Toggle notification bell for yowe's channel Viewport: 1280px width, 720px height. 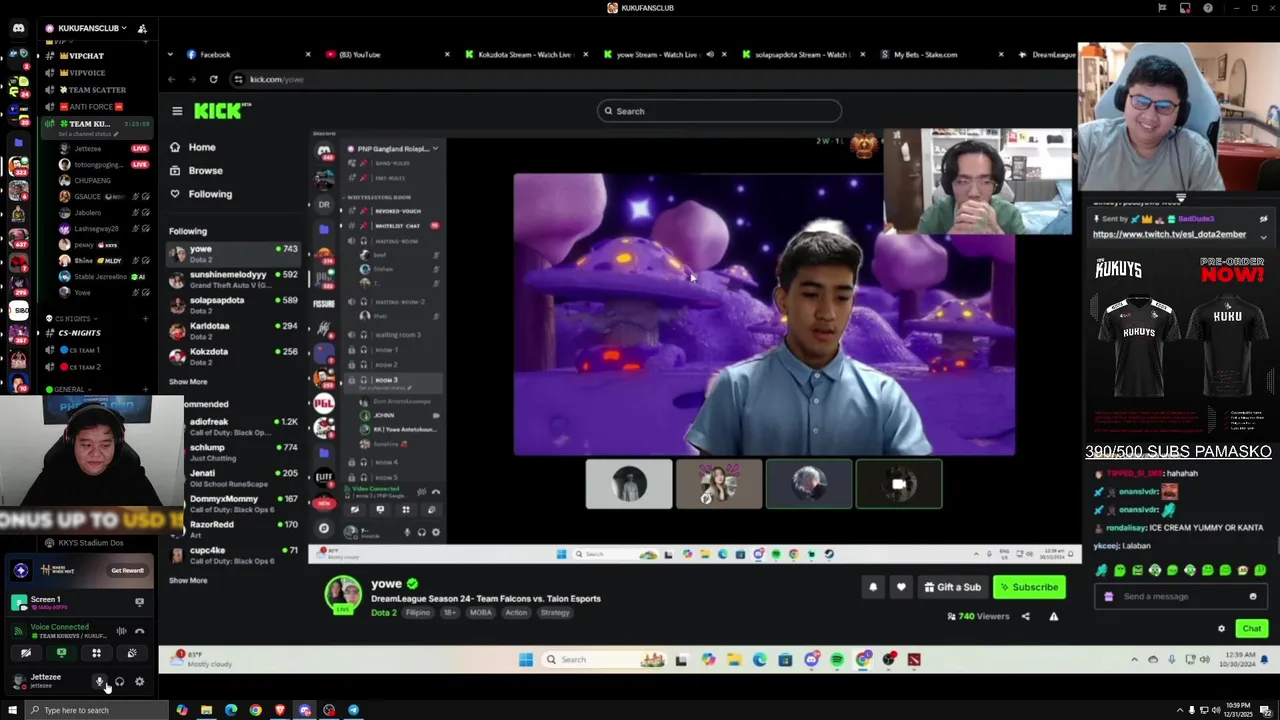click(873, 587)
